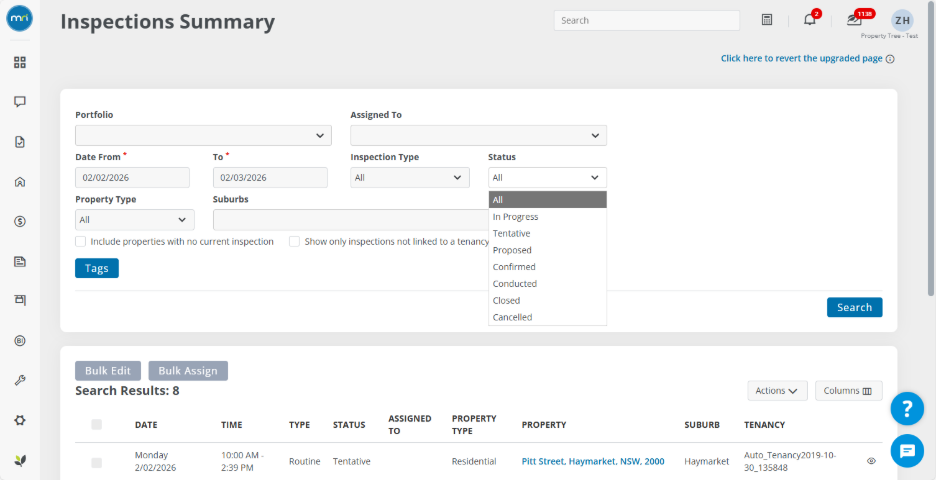This screenshot has width=936, height=480.
Task: Click the leaf sprout sidebar icon
Action: pos(20,460)
